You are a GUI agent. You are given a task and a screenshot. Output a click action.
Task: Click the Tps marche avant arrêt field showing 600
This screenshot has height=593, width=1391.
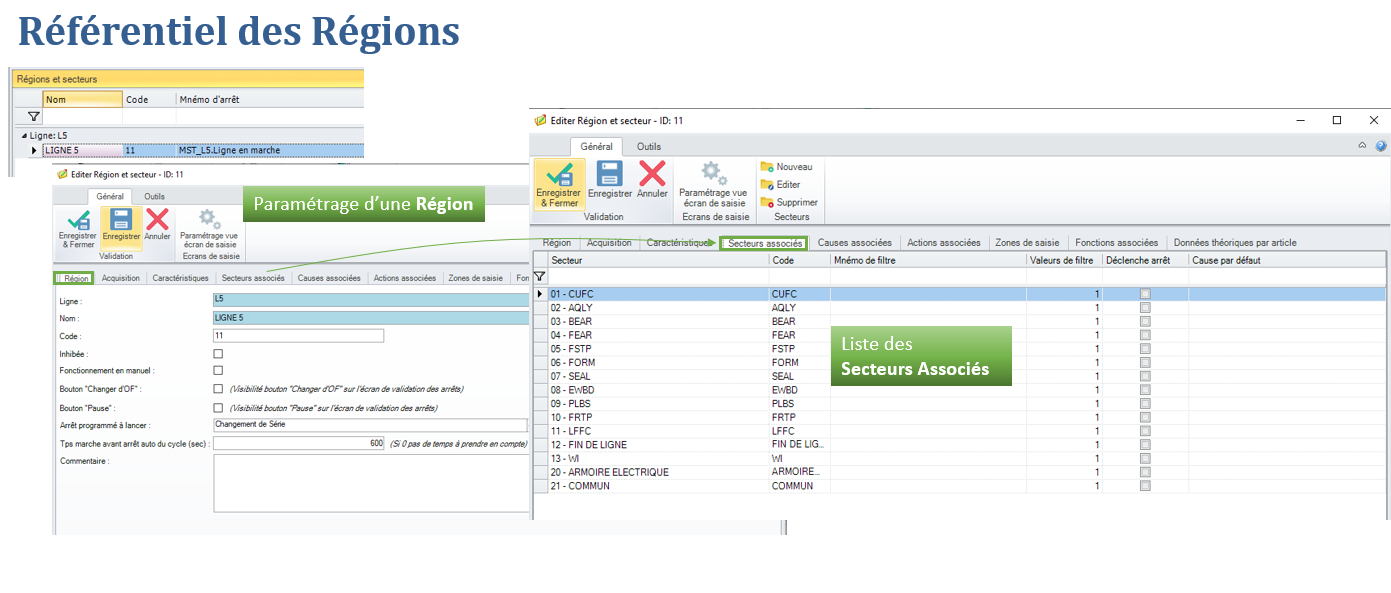pyautogui.click(x=298, y=443)
